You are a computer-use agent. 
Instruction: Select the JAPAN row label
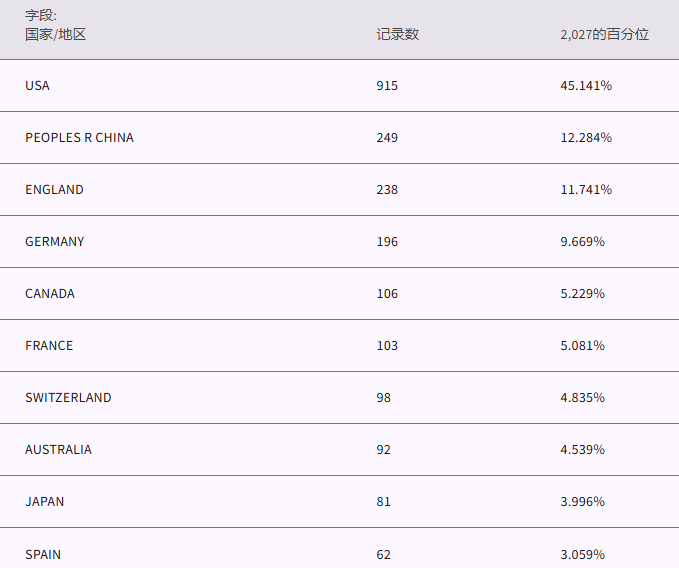point(45,502)
